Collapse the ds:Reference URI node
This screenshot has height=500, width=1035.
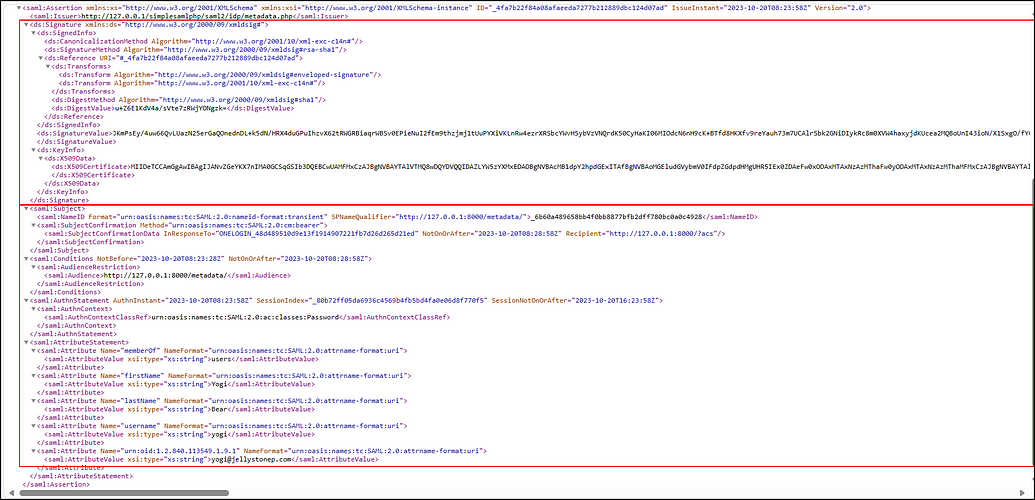(39, 57)
